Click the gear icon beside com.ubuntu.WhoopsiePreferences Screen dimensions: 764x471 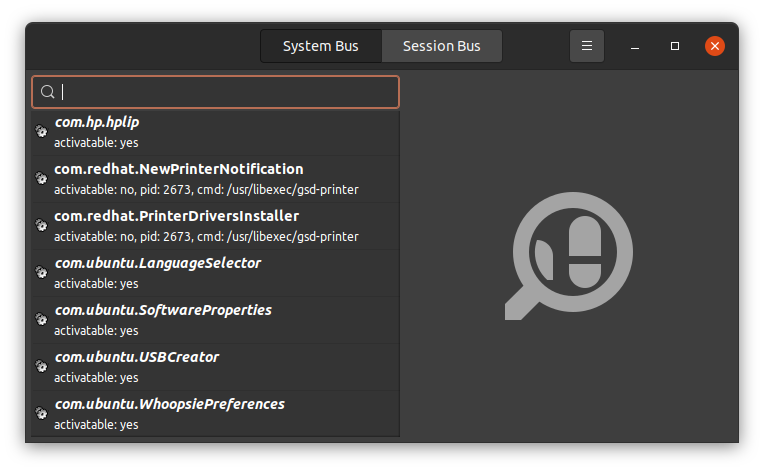pos(41,414)
